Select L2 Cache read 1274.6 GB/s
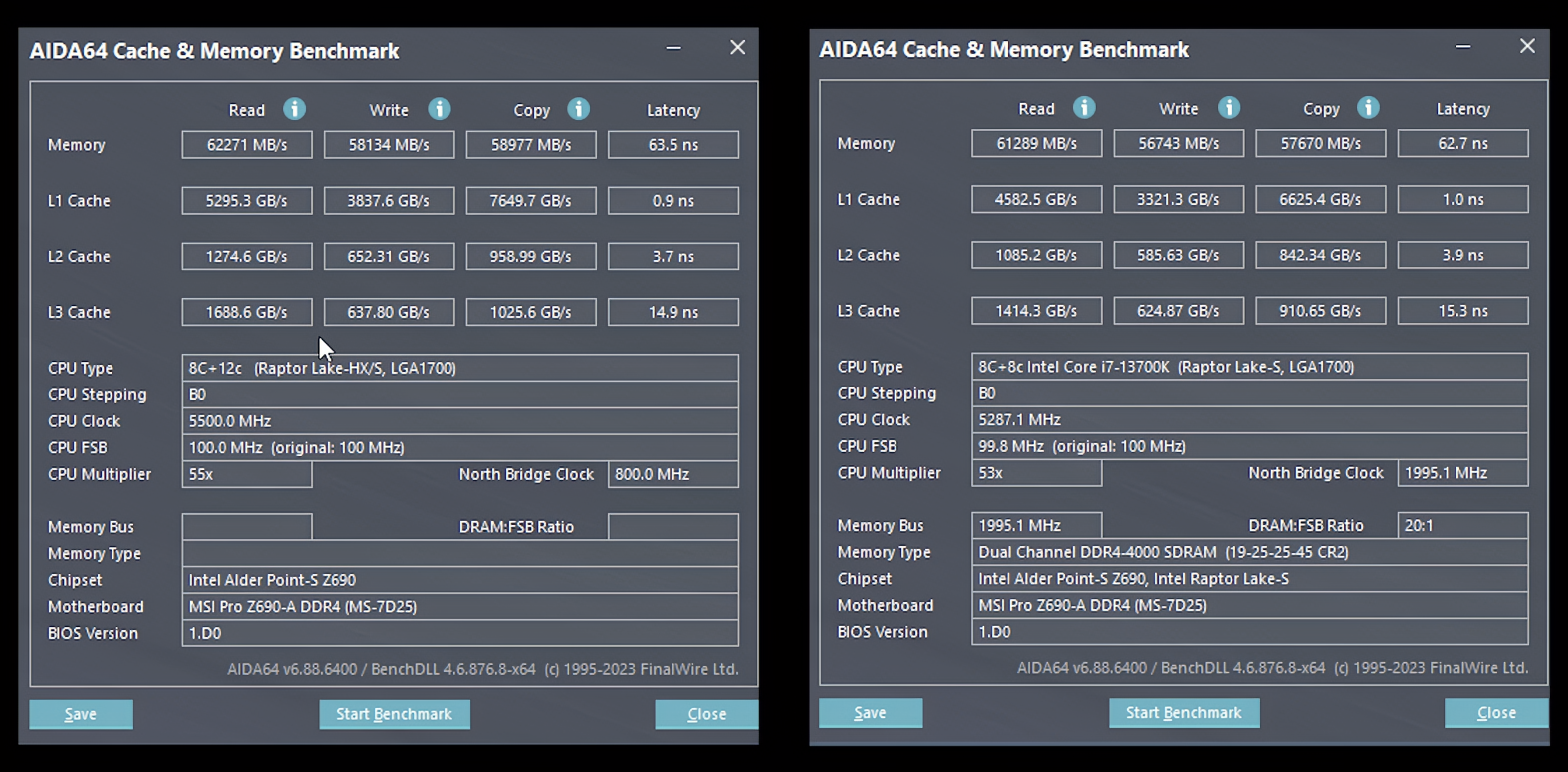 click(x=246, y=257)
